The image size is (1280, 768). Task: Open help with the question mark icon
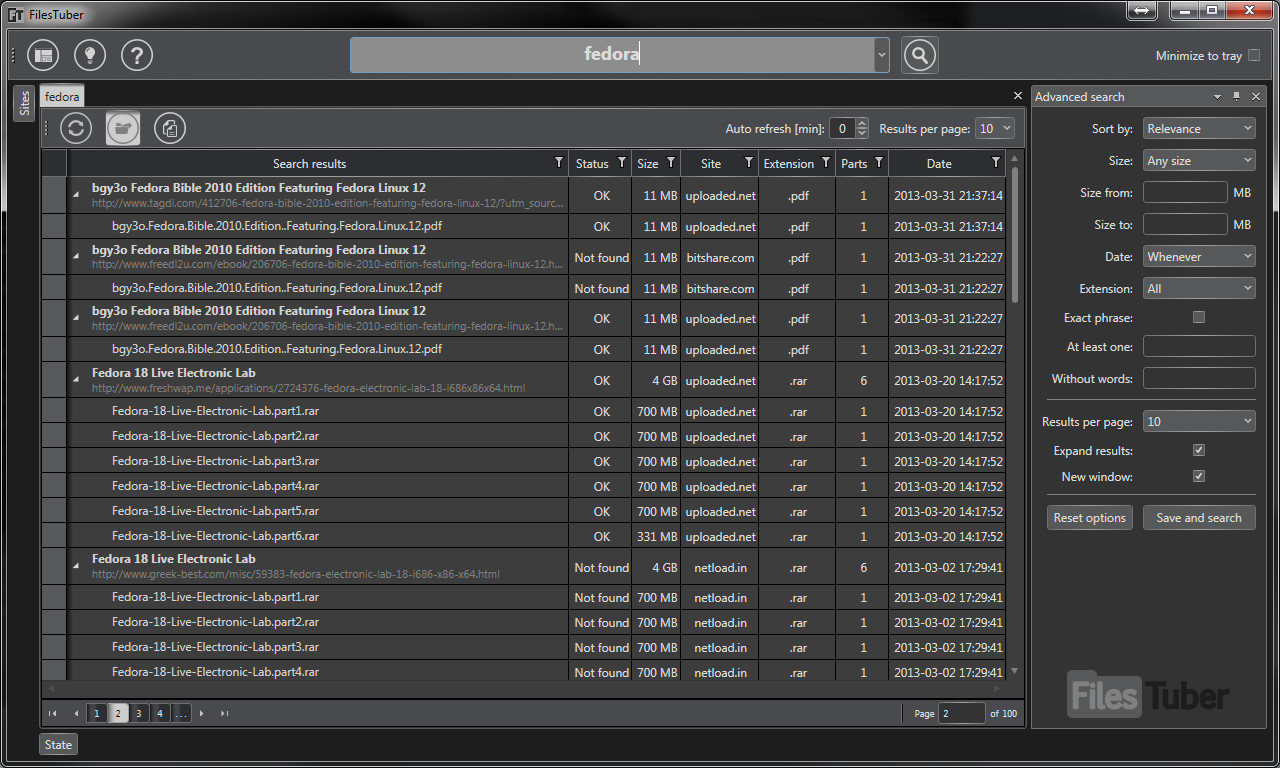[x=137, y=55]
